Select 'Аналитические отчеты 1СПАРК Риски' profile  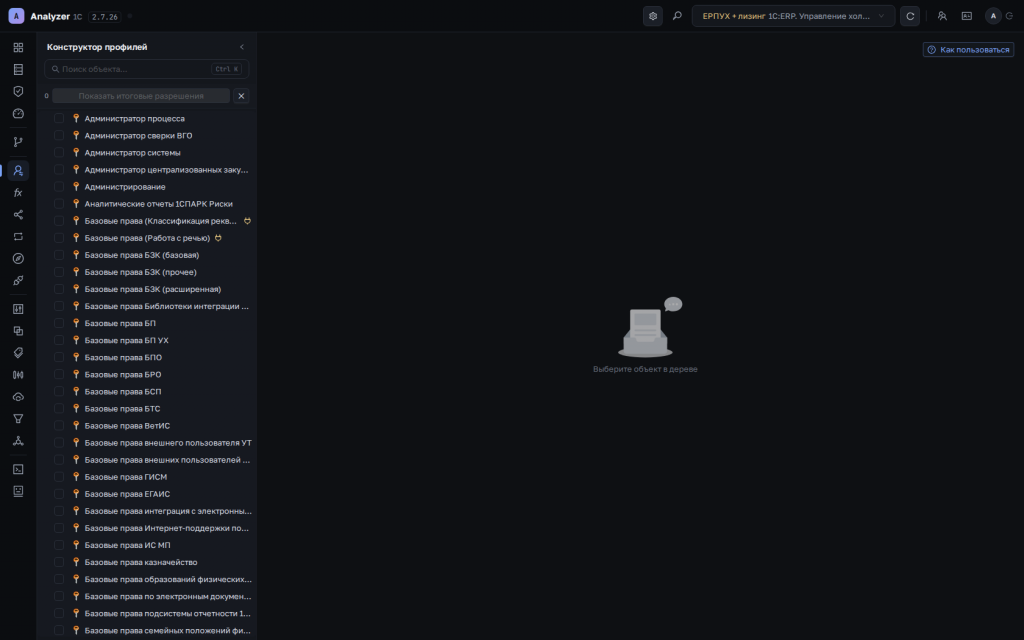159,204
